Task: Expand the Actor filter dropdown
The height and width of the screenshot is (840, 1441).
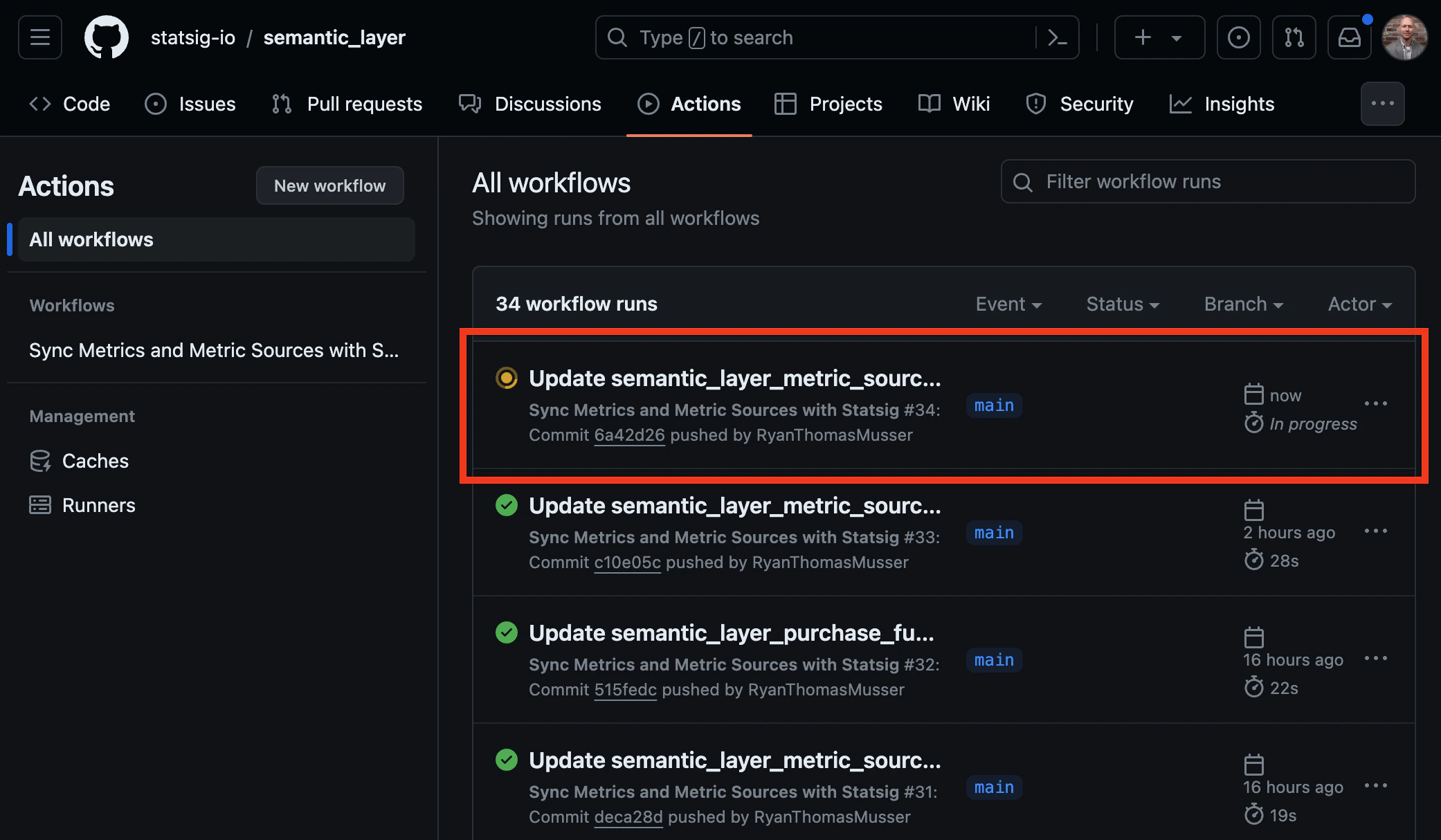Action: 1359,304
